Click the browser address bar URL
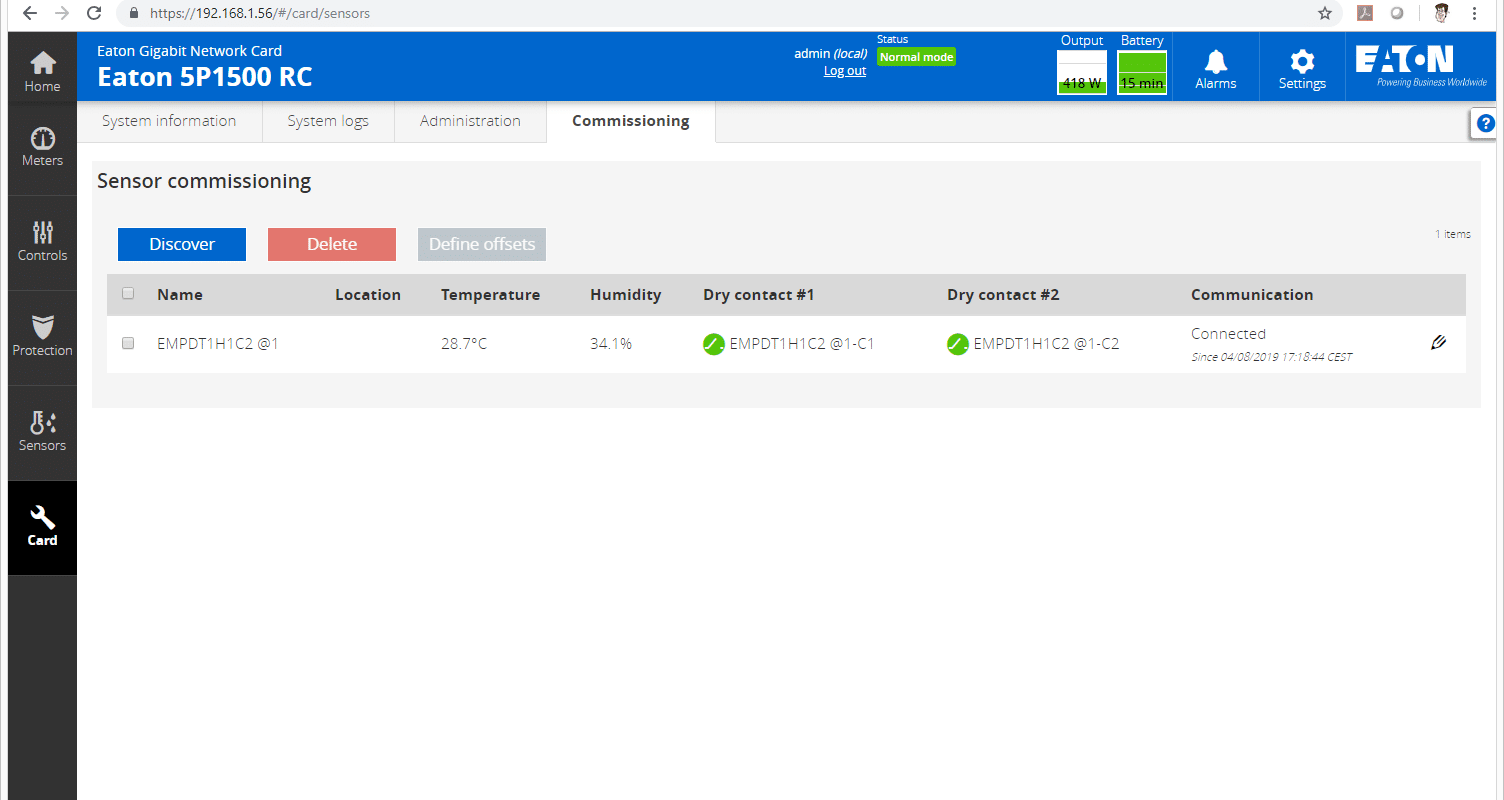Viewport: 1504px width, 800px height. [x=260, y=14]
